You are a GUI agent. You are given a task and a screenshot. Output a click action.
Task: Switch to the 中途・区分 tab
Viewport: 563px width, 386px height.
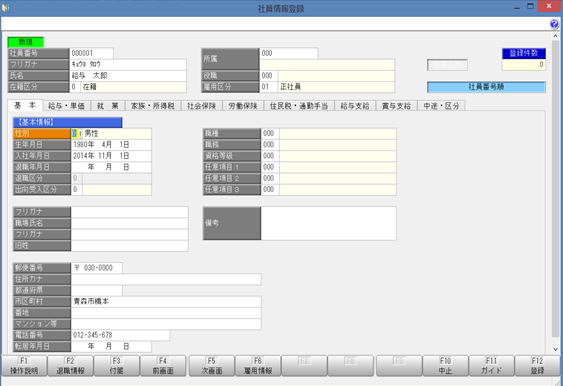pos(441,106)
